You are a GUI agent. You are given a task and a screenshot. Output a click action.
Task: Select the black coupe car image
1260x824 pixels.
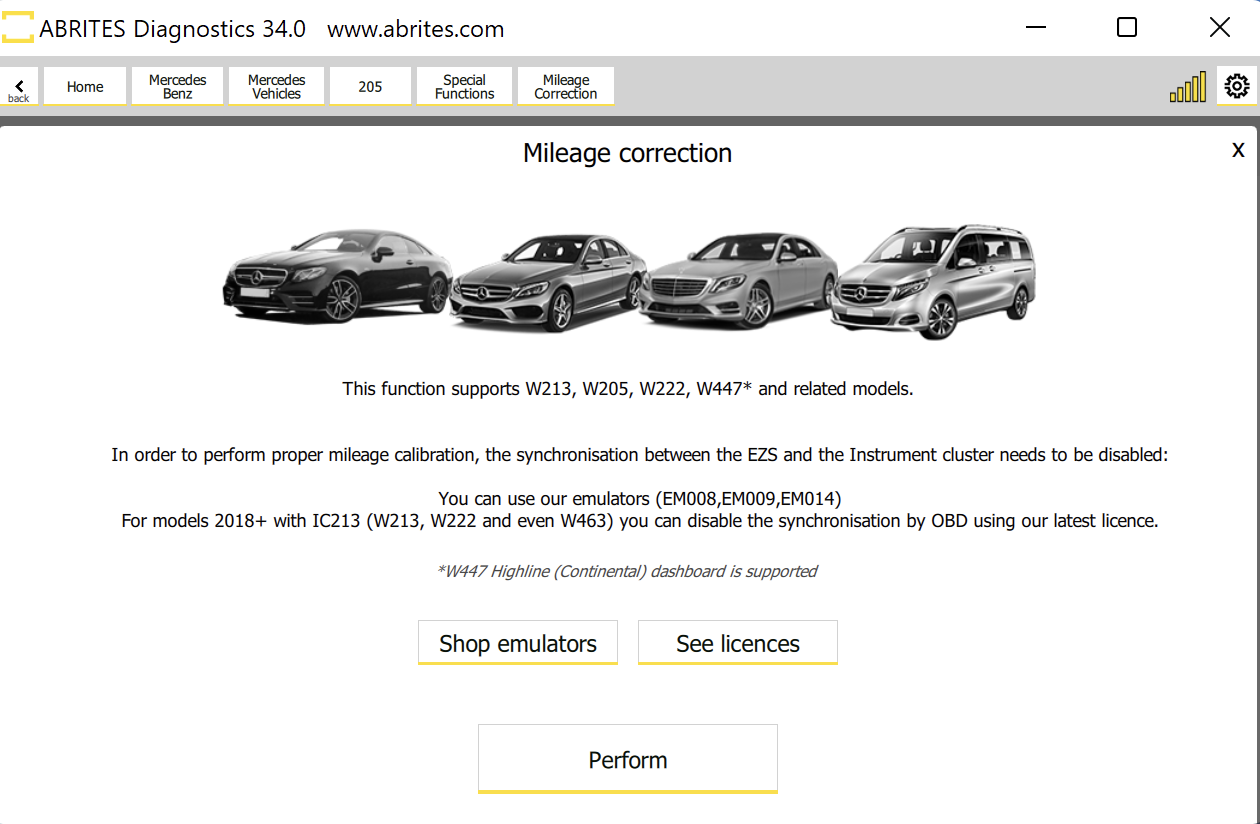click(337, 275)
